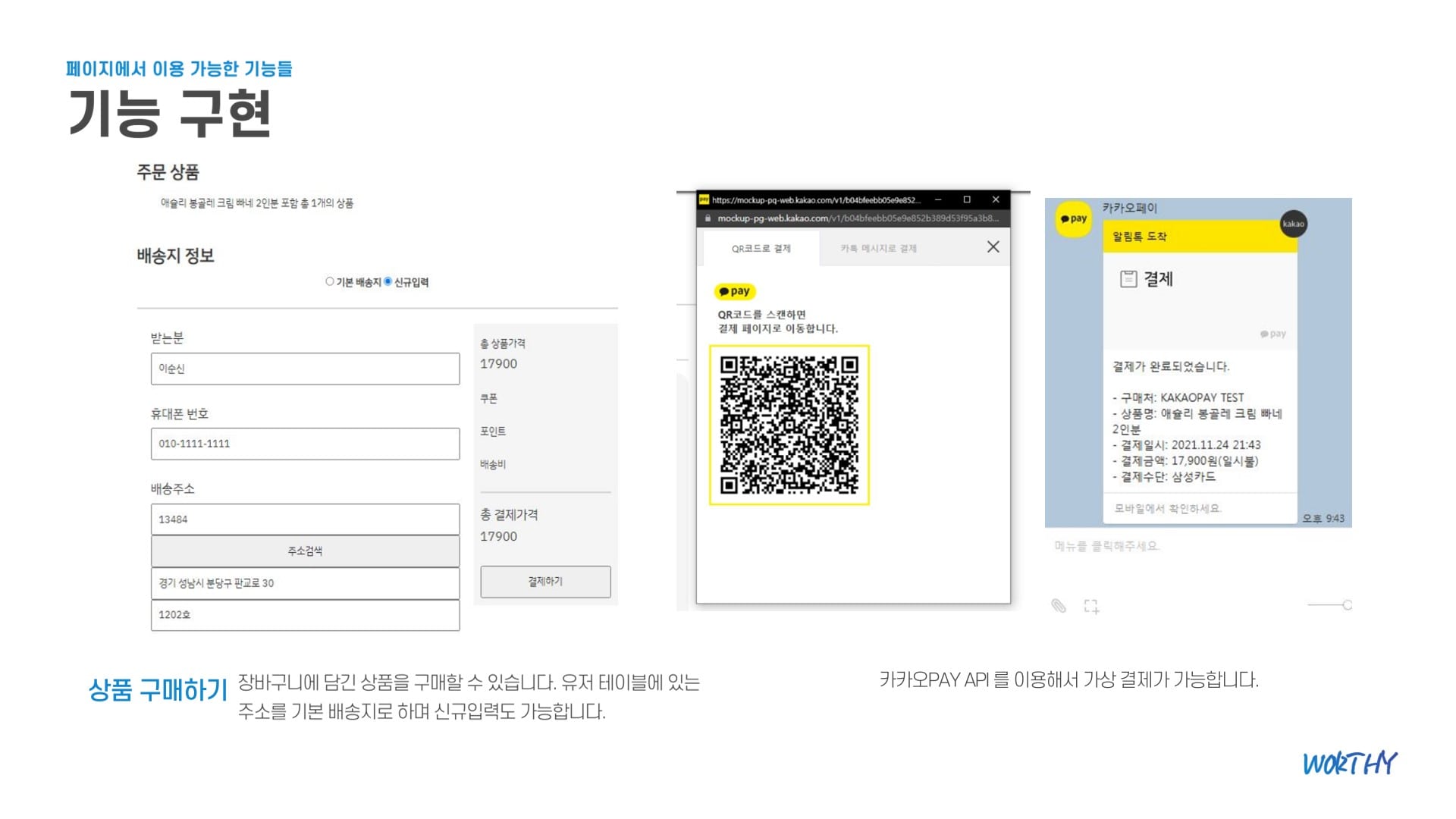This screenshot has height=819, width=1456.
Task: Click the 카카오페이 pay profile icon
Action: 1074,218
